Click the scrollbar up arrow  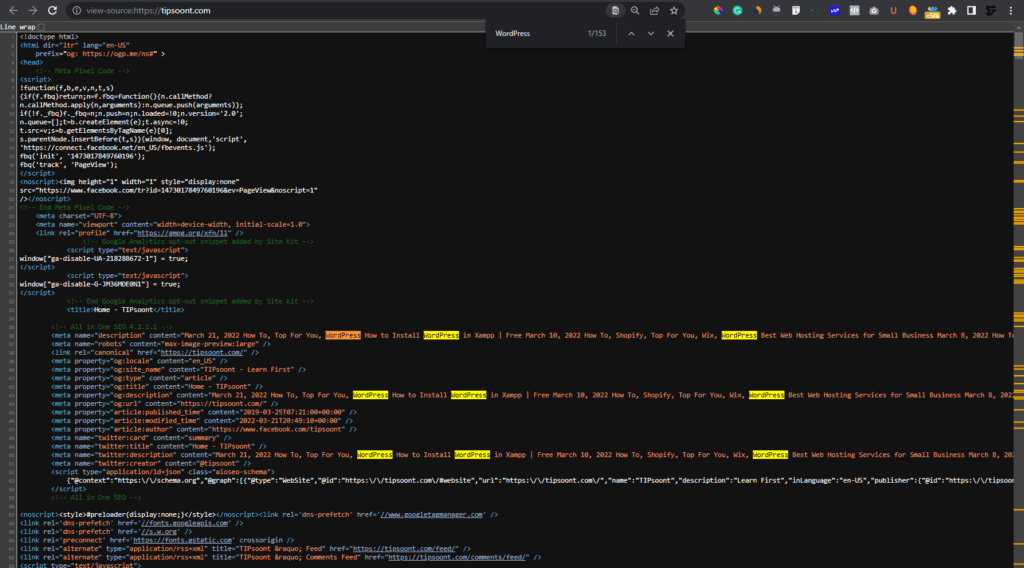(1019, 28)
